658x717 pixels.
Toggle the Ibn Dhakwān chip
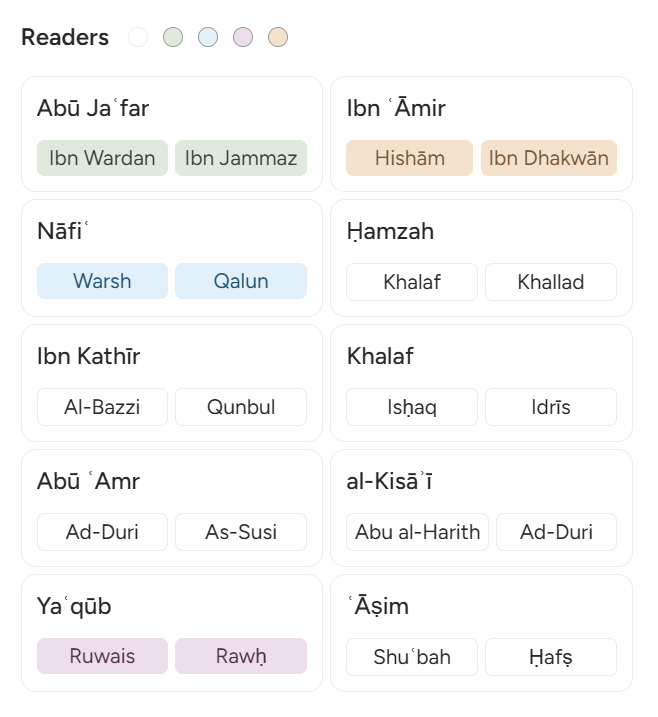549,158
